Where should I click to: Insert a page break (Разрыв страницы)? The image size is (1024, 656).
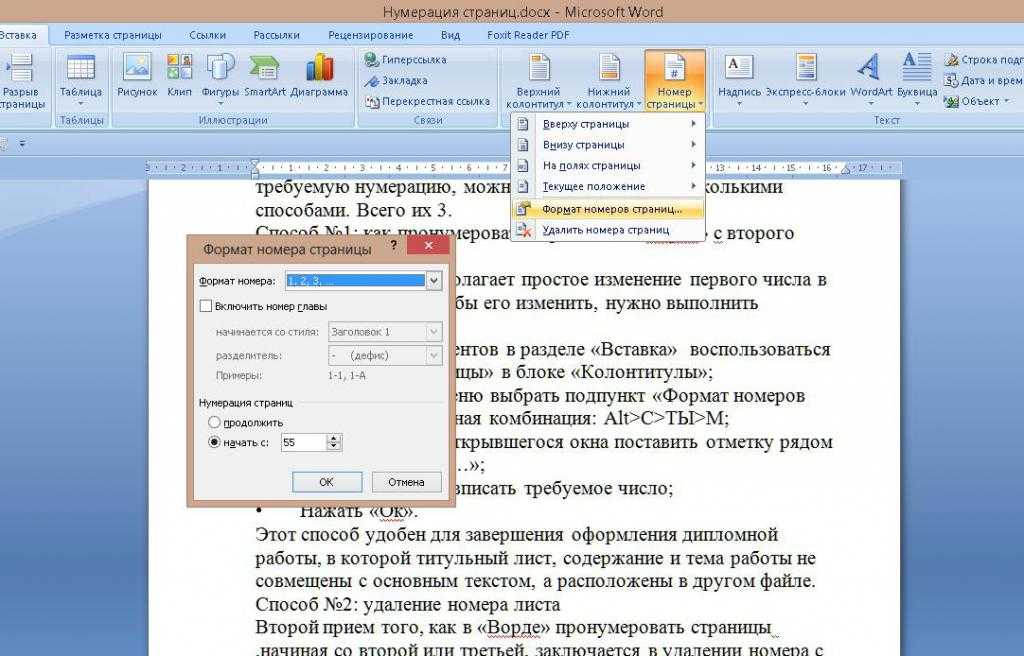point(21,82)
